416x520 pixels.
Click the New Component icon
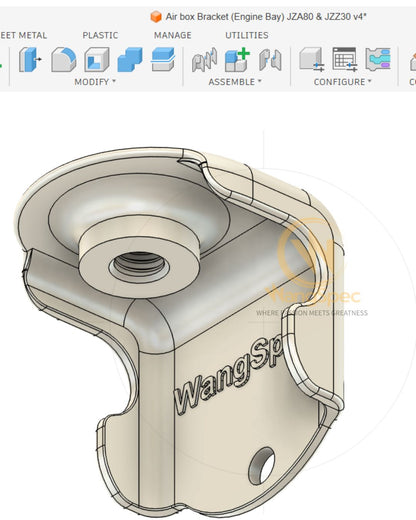point(237,60)
